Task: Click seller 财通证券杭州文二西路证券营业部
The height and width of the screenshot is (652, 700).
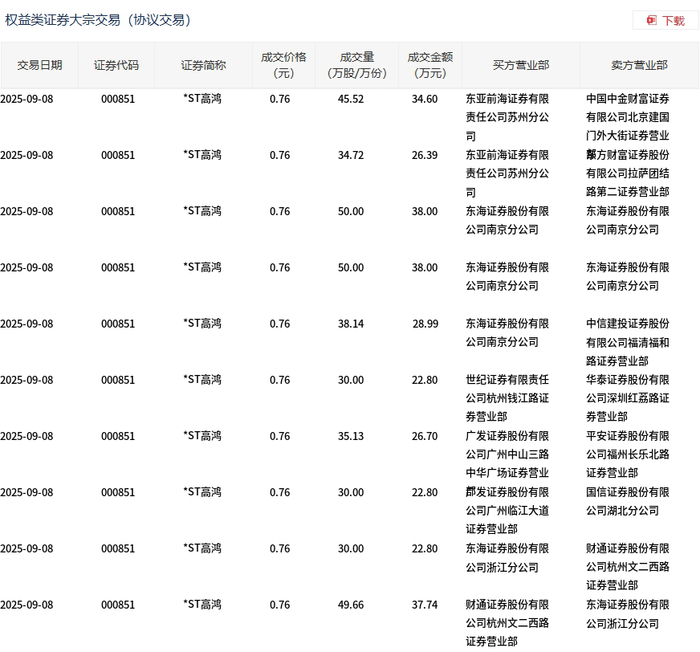Action: pyautogui.click(x=628, y=567)
